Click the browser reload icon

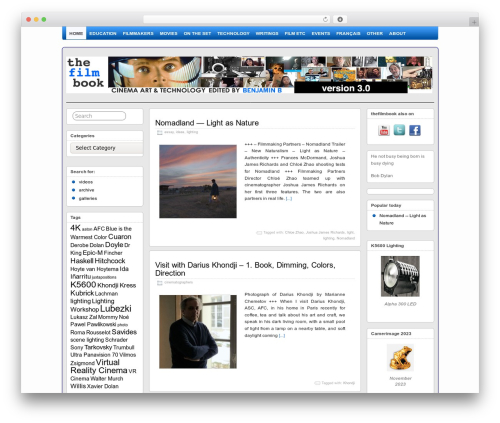tap(325, 19)
